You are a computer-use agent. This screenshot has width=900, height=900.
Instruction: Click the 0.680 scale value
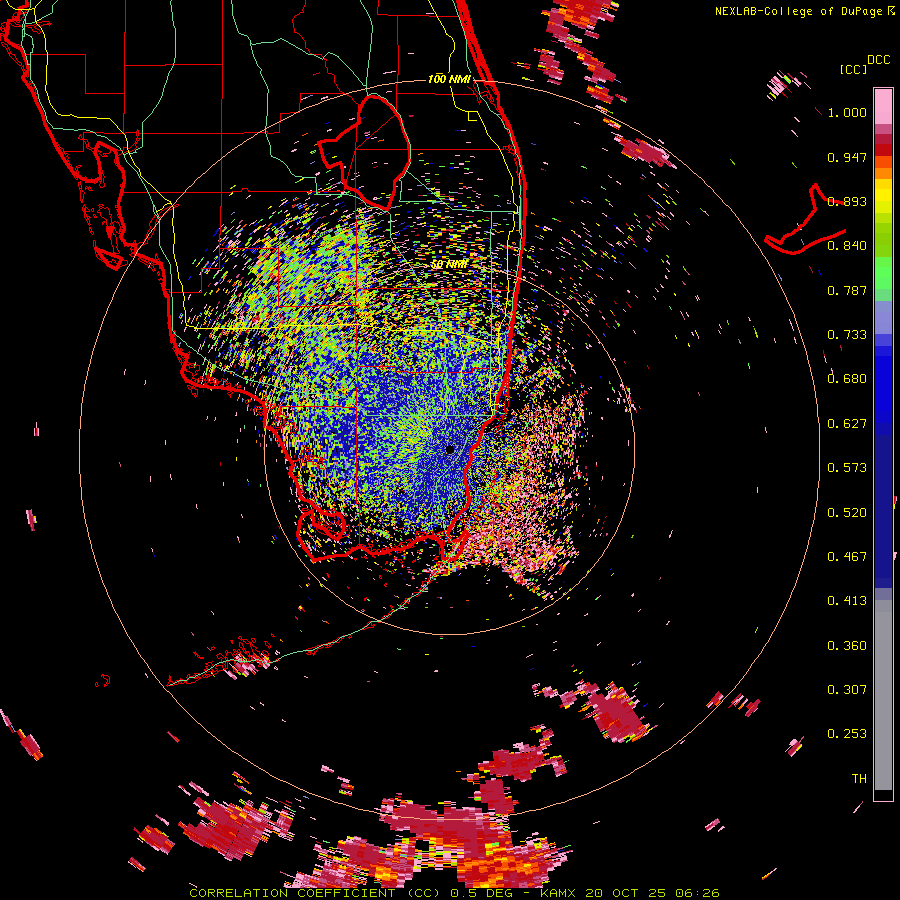847,379
